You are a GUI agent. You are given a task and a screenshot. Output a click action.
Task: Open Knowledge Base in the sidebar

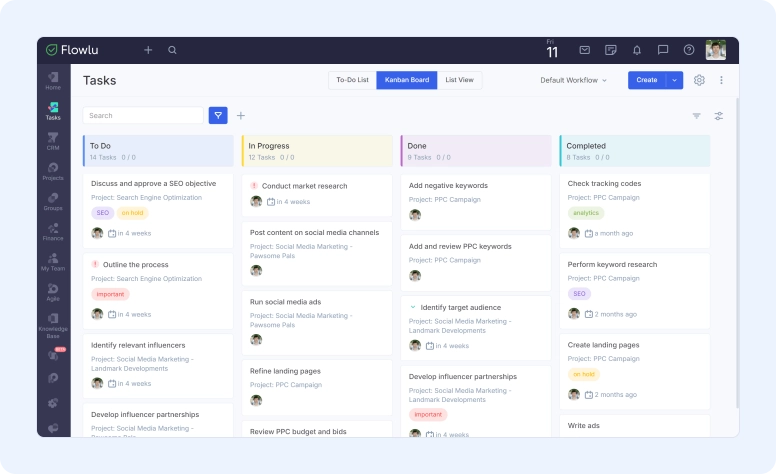coord(53,325)
